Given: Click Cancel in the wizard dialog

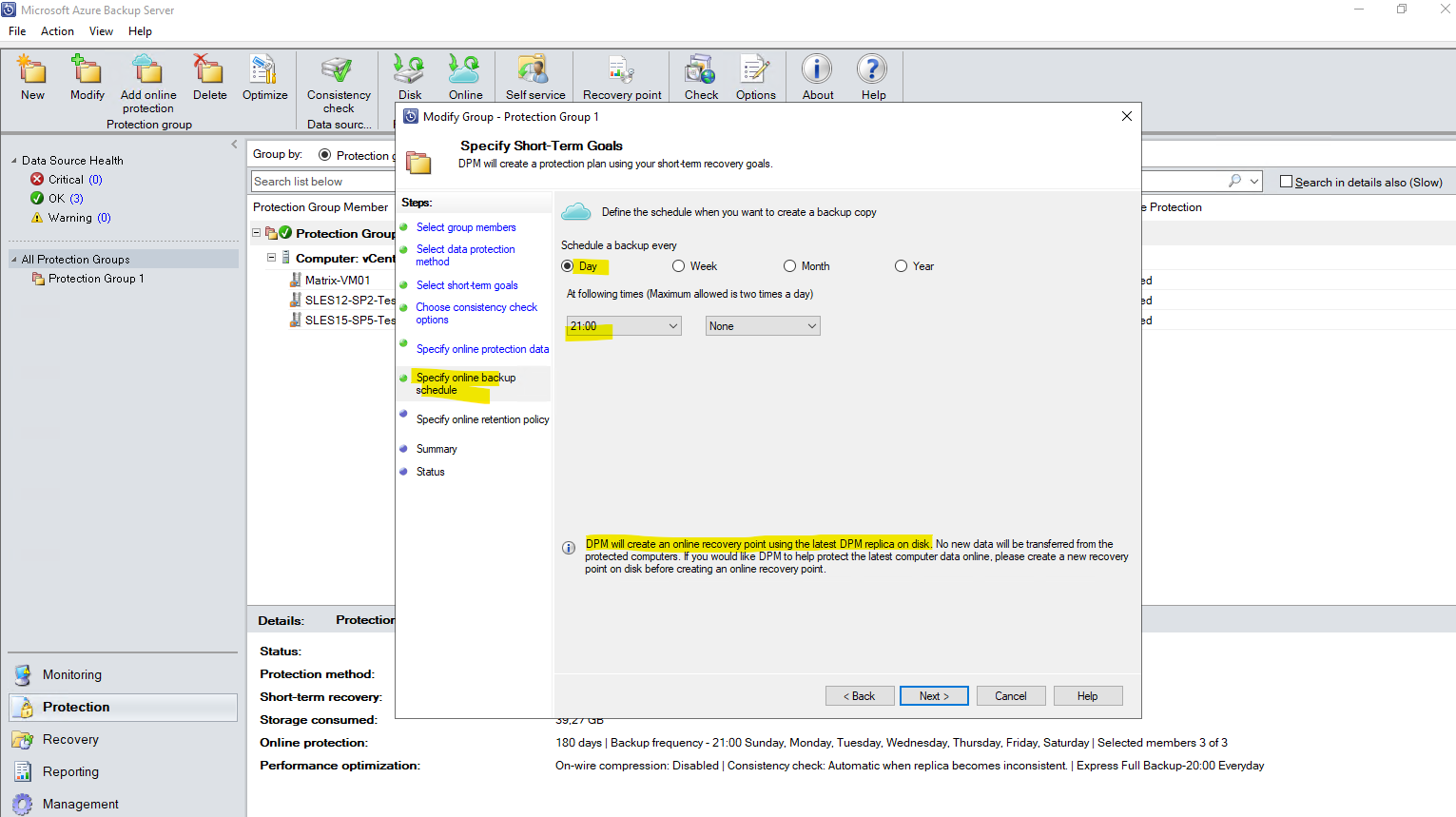Looking at the screenshot, I should pos(1011,696).
